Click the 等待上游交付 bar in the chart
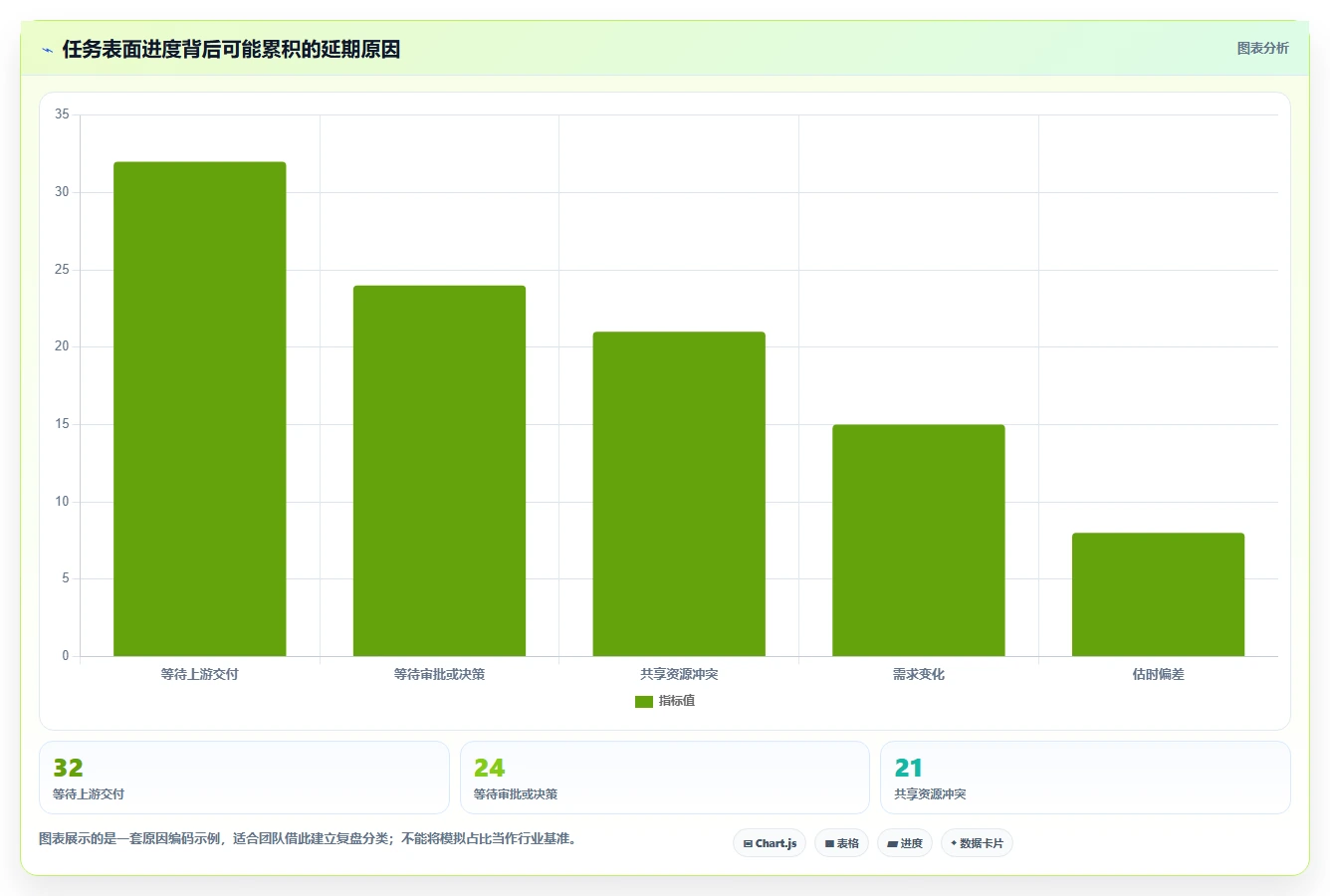Image resolution: width=1330 pixels, height=896 pixels. click(x=200, y=409)
